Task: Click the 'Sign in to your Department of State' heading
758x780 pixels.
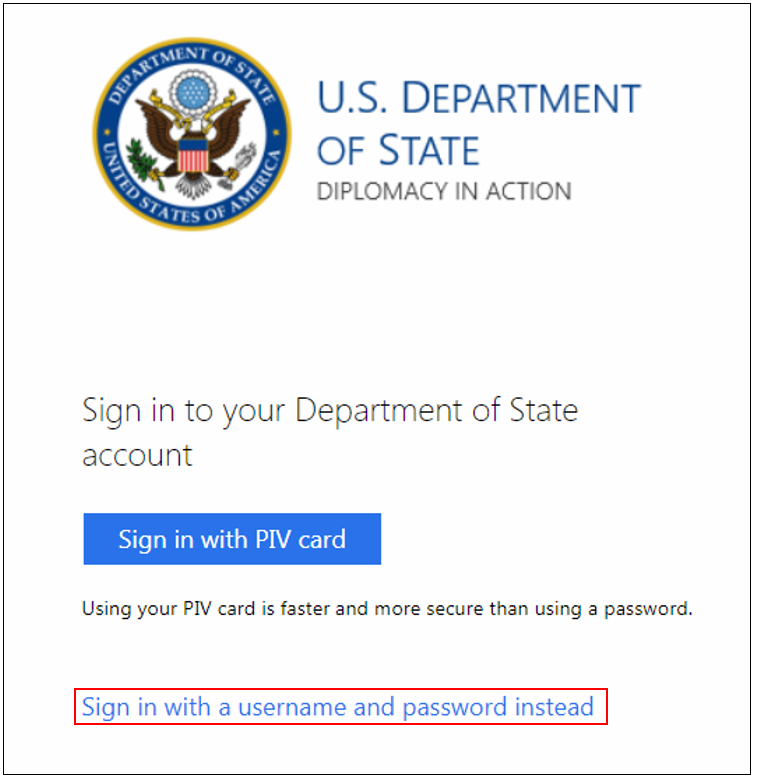Action: click(330, 411)
